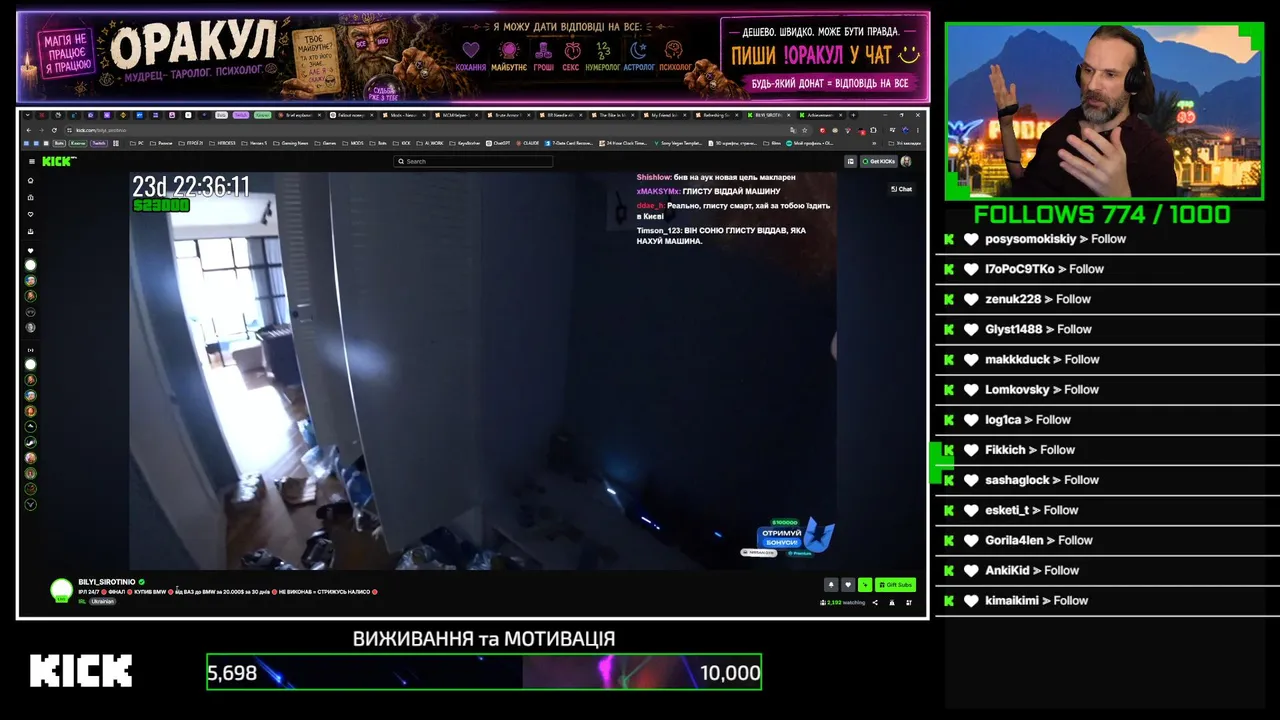Open the Fallout browser tab
This screenshot has height=720, width=1280.
[352, 115]
